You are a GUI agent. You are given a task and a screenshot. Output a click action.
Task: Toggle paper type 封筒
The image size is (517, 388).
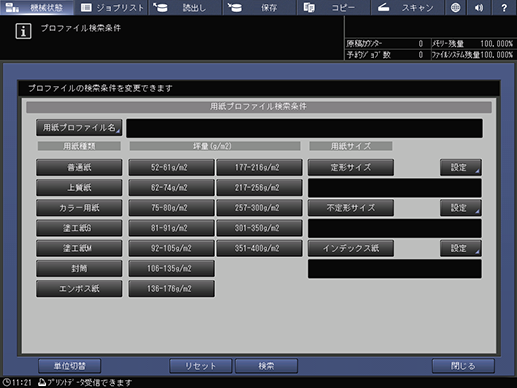79,268
